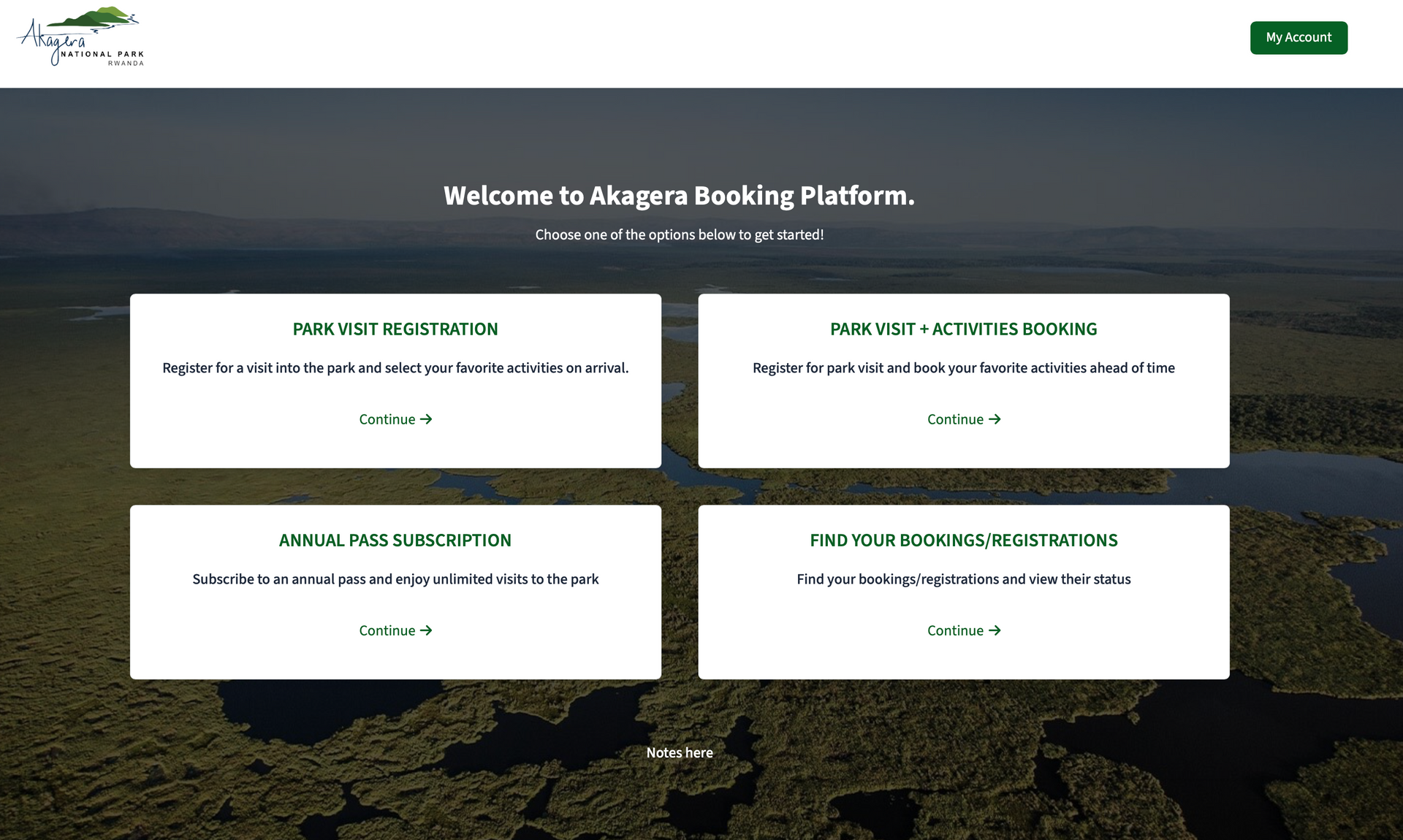Continue to Park Visit + Activities Booking
The height and width of the screenshot is (840, 1403).
click(x=964, y=419)
